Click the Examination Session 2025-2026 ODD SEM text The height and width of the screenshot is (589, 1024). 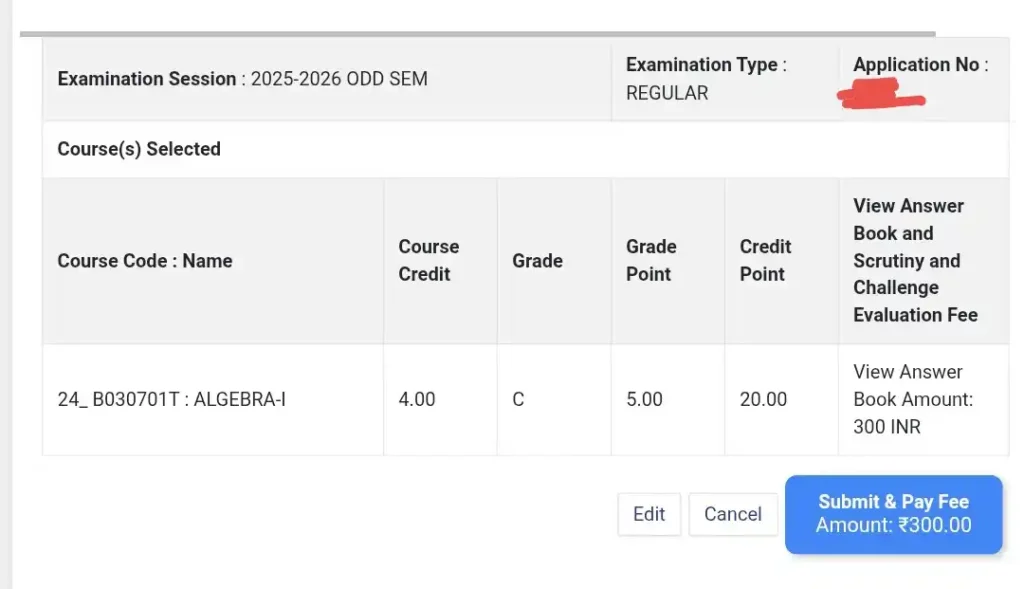pyautogui.click(x=243, y=79)
